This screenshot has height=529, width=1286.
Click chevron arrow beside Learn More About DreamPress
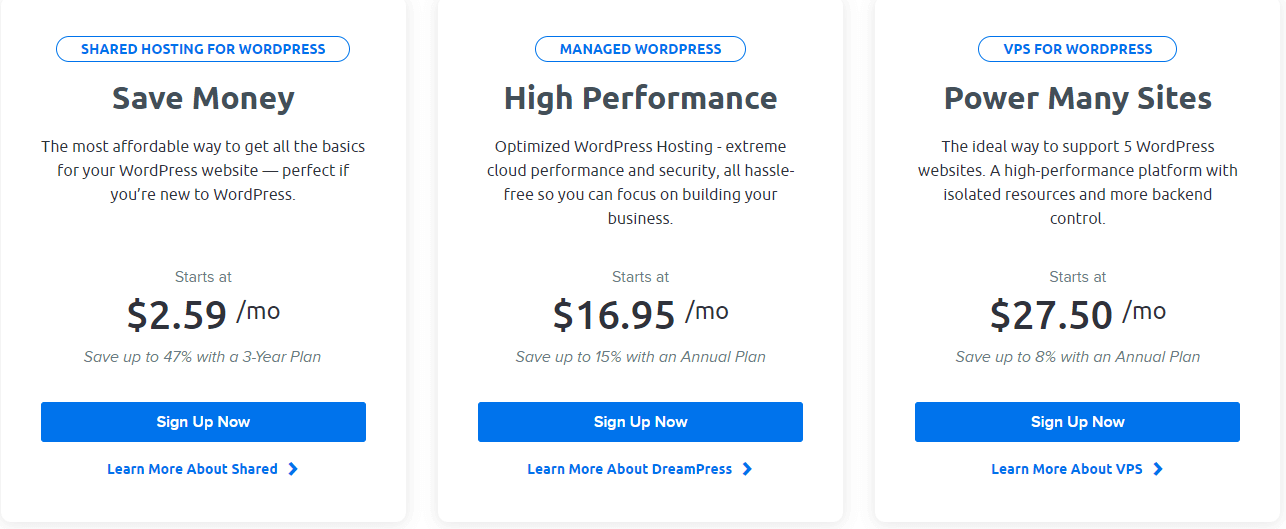[748, 469]
